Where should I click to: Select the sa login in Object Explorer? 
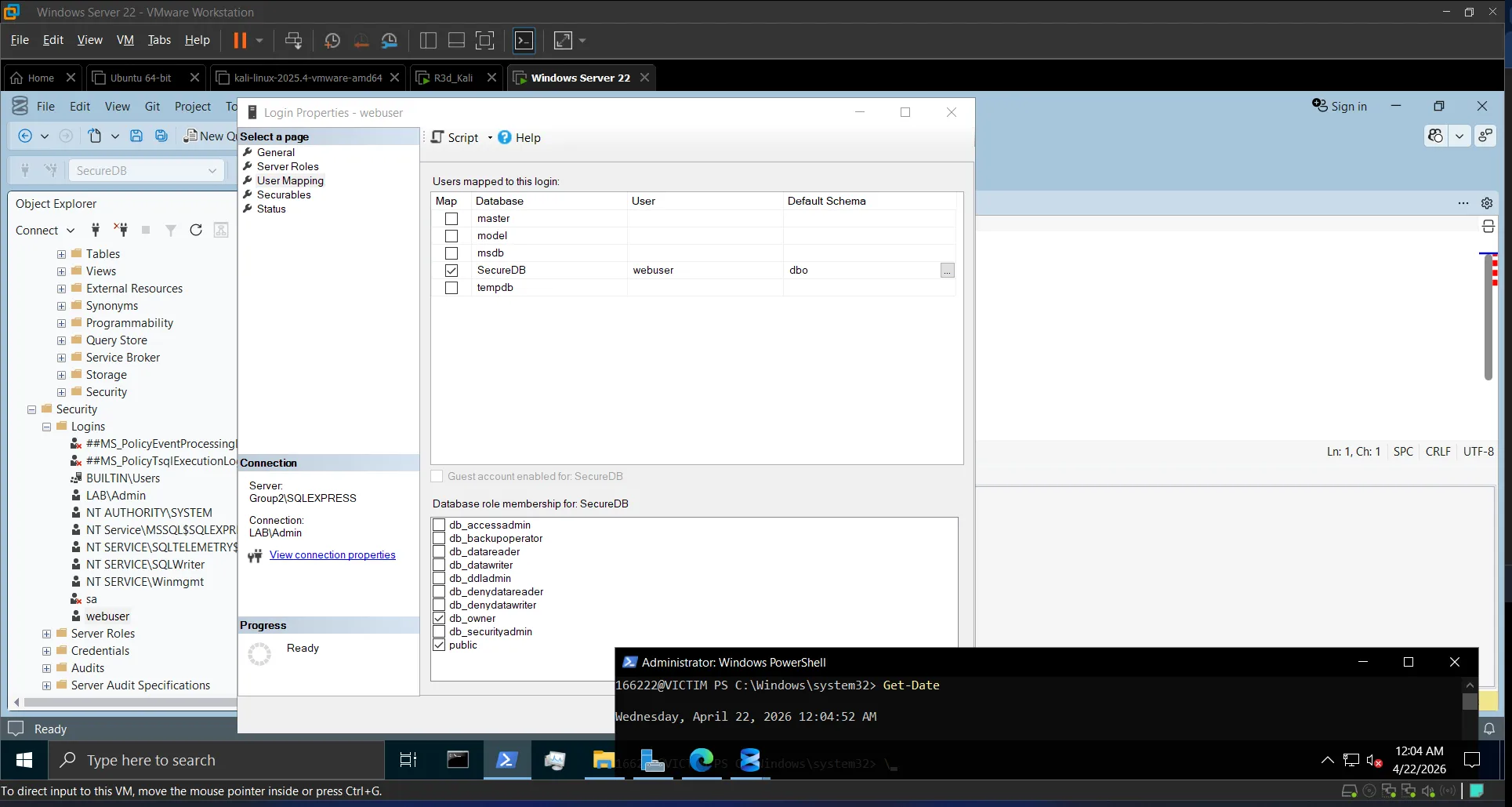tap(92, 599)
